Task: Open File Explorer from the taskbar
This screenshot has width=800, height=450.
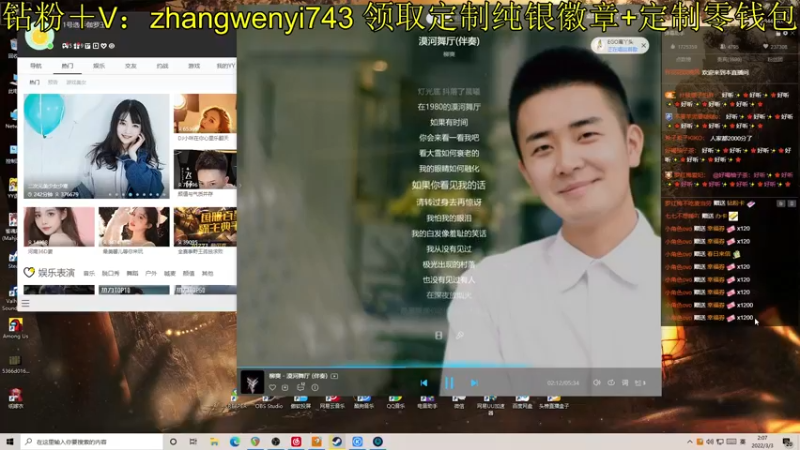Action: pyautogui.click(x=214, y=441)
